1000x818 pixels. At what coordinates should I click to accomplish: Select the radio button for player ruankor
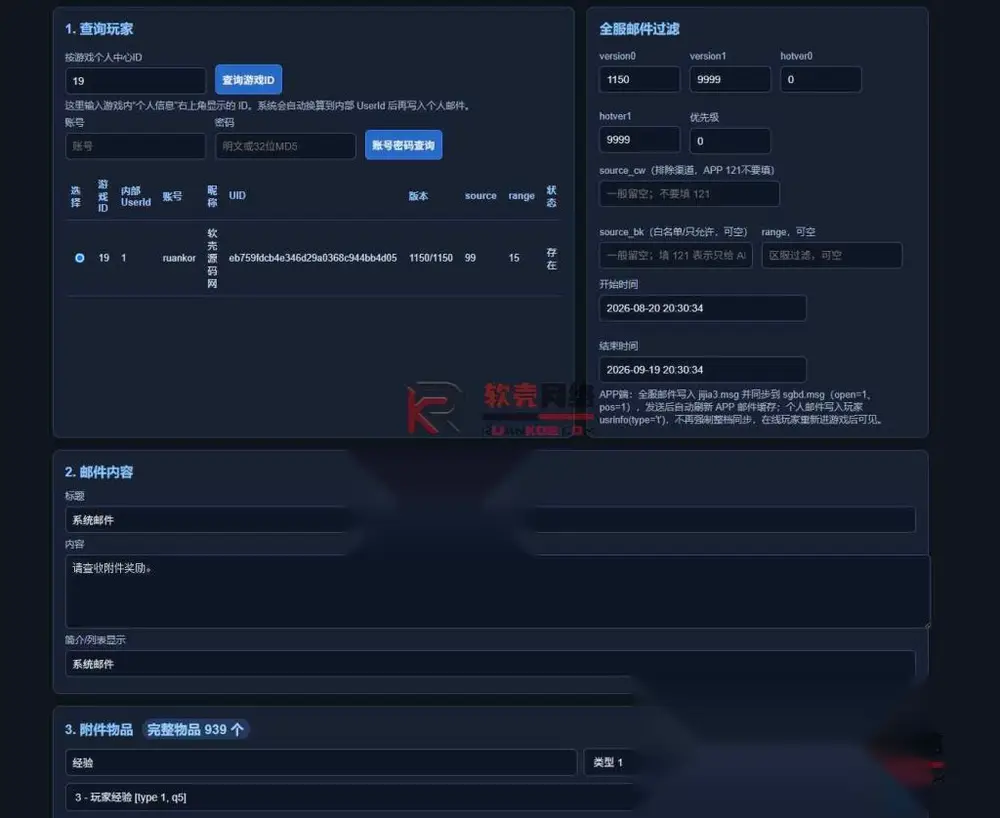[80, 258]
